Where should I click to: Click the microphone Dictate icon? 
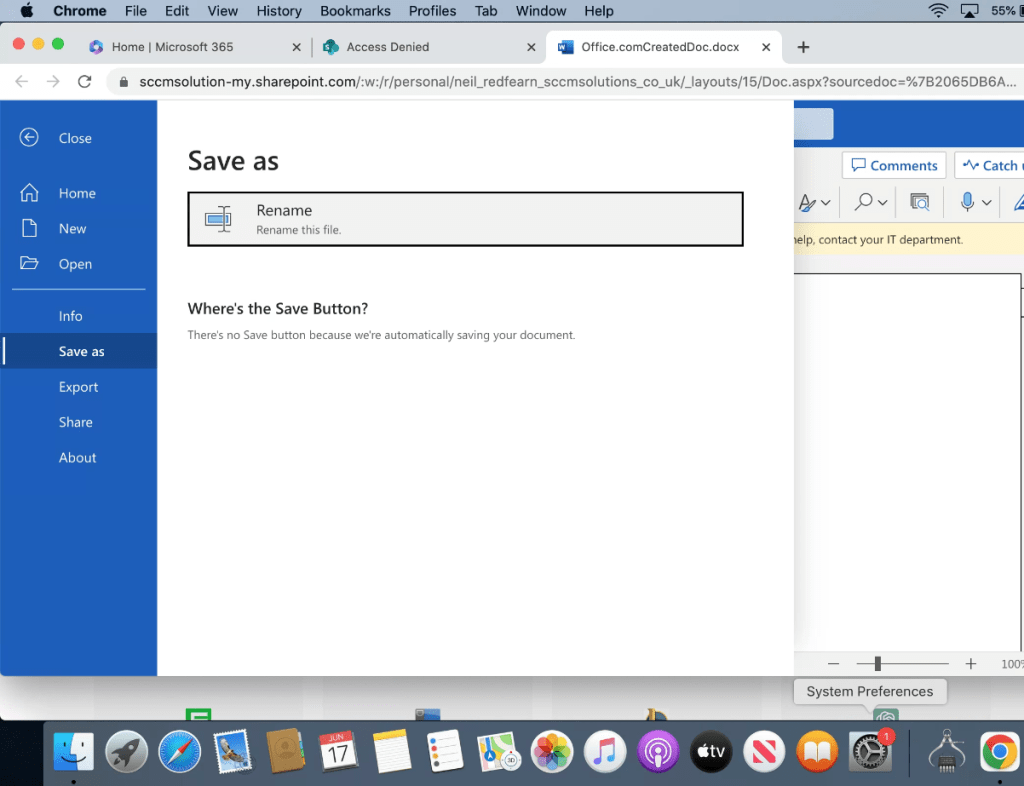(967, 202)
